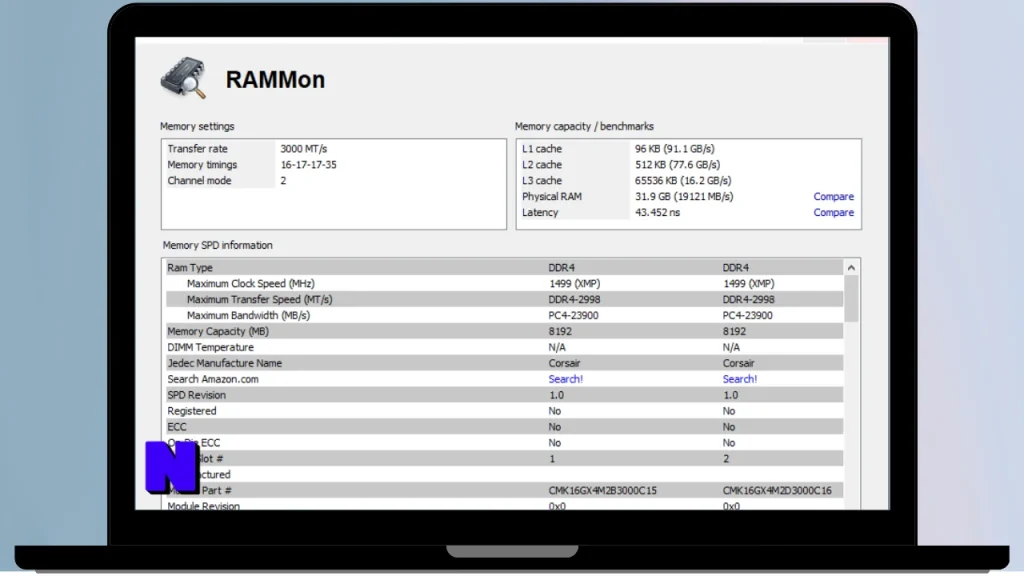Select DIMM Temperature row label
Viewport: 1024px width, 576px height.
[210, 347]
